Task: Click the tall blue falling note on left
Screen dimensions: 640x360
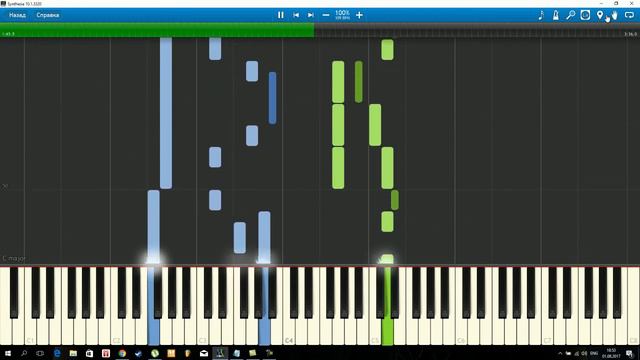Action: [166, 113]
